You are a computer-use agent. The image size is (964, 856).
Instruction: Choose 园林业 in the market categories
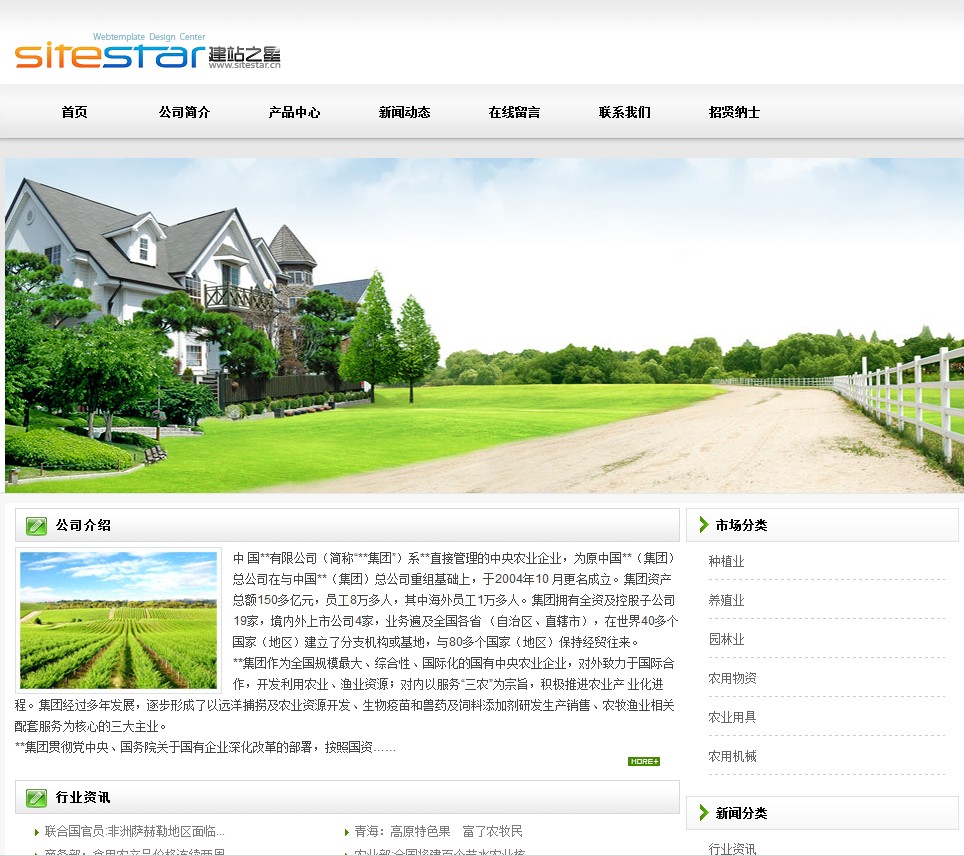pos(726,639)
